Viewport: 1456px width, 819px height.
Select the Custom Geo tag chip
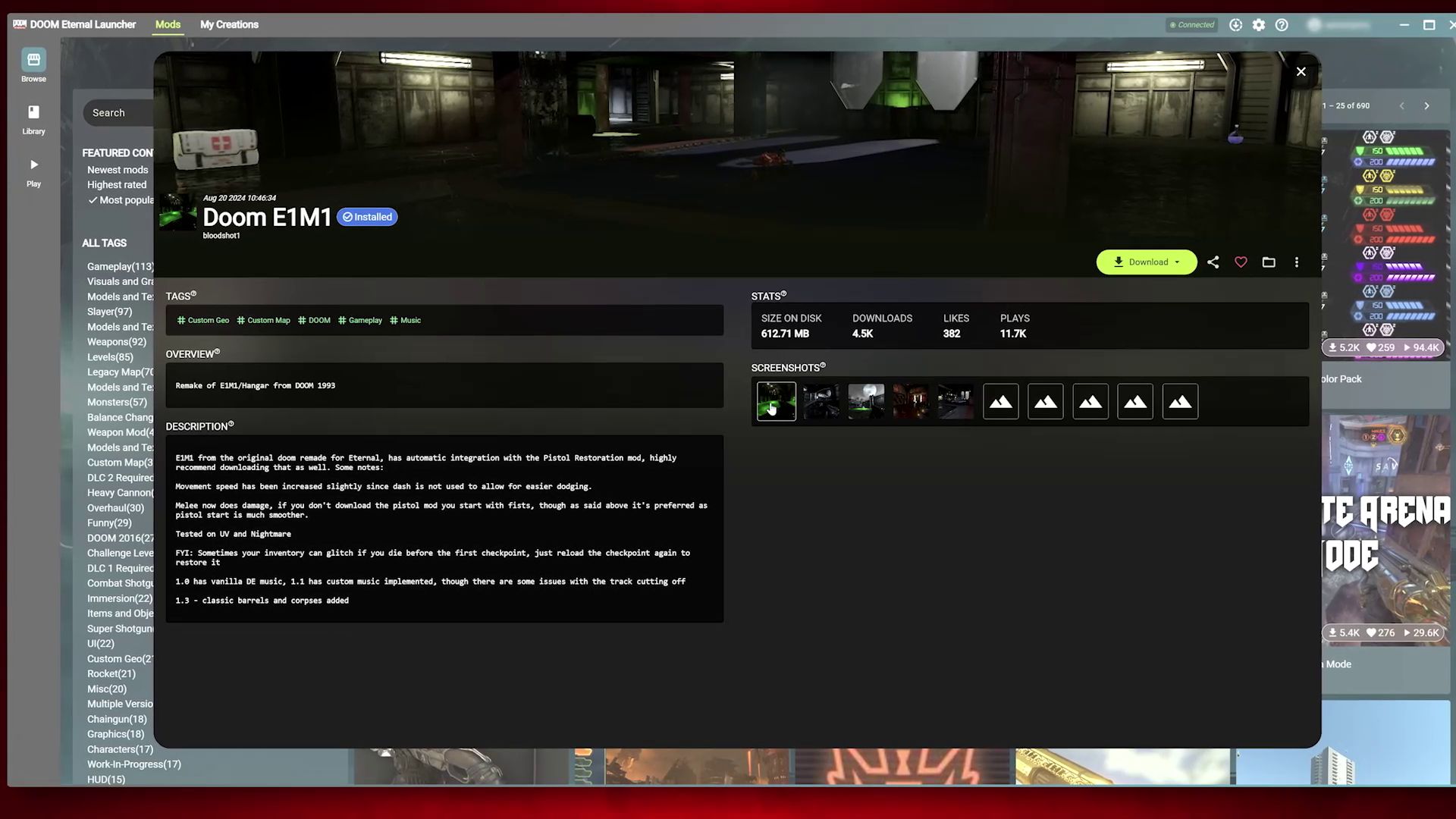click(x=203, y=320)
